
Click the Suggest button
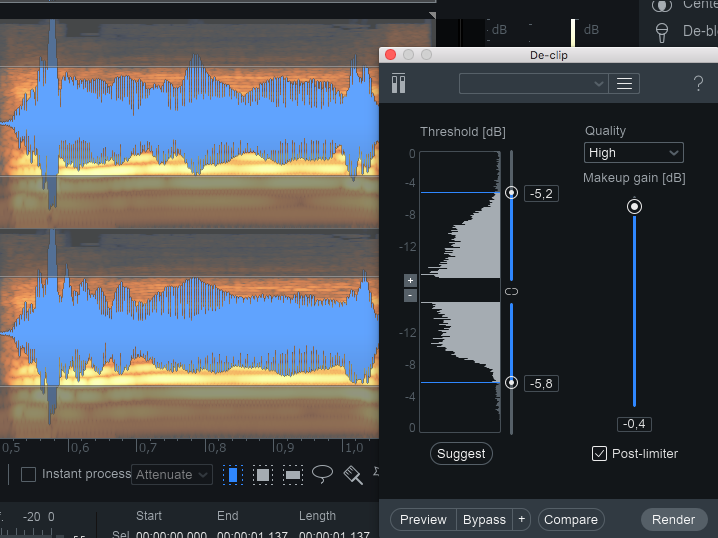point(461,454)
